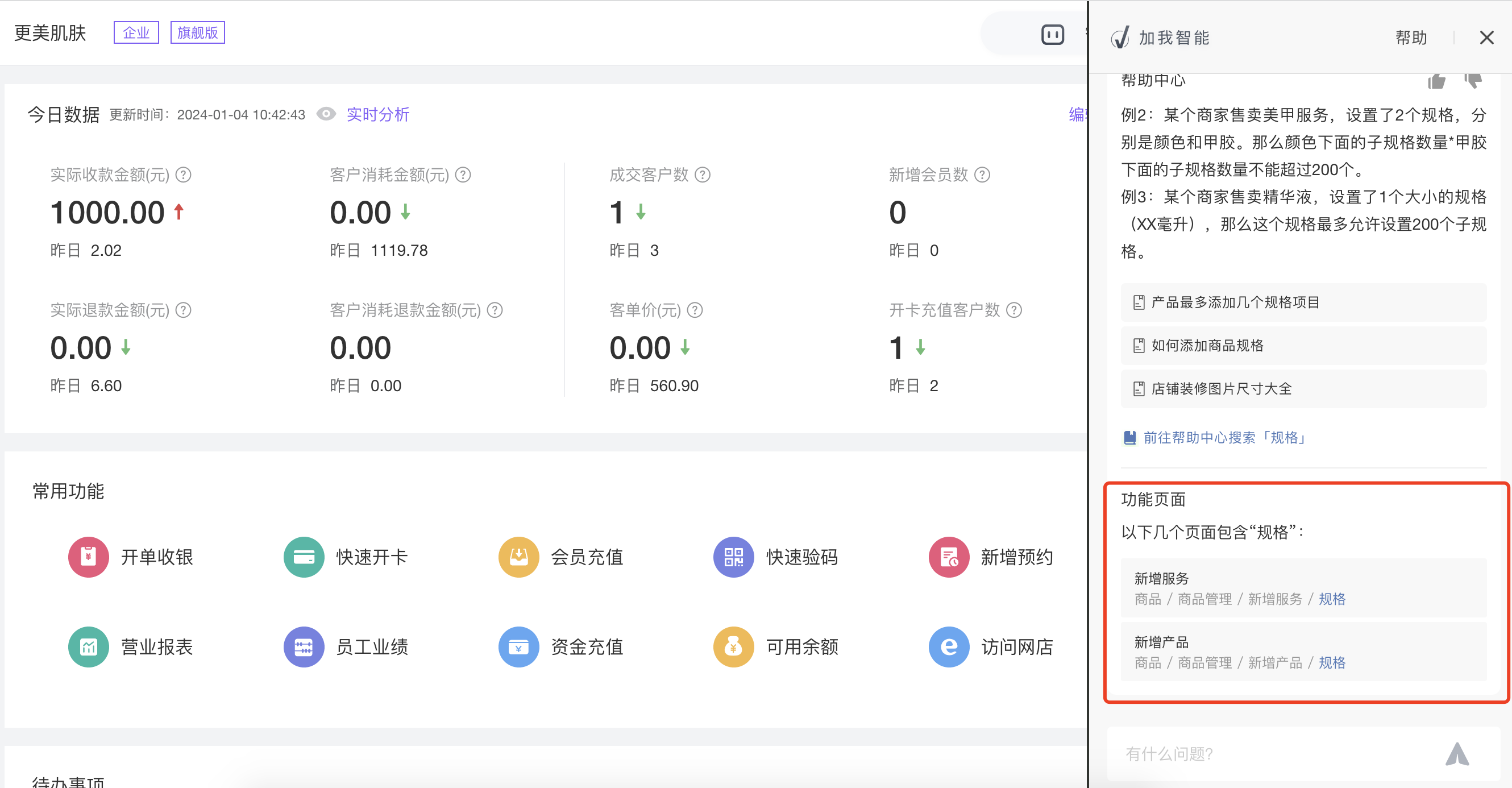This screenshot has height=788, width=1512.
Task: Click the 企业 badge
Action: (x=136, y=32)
